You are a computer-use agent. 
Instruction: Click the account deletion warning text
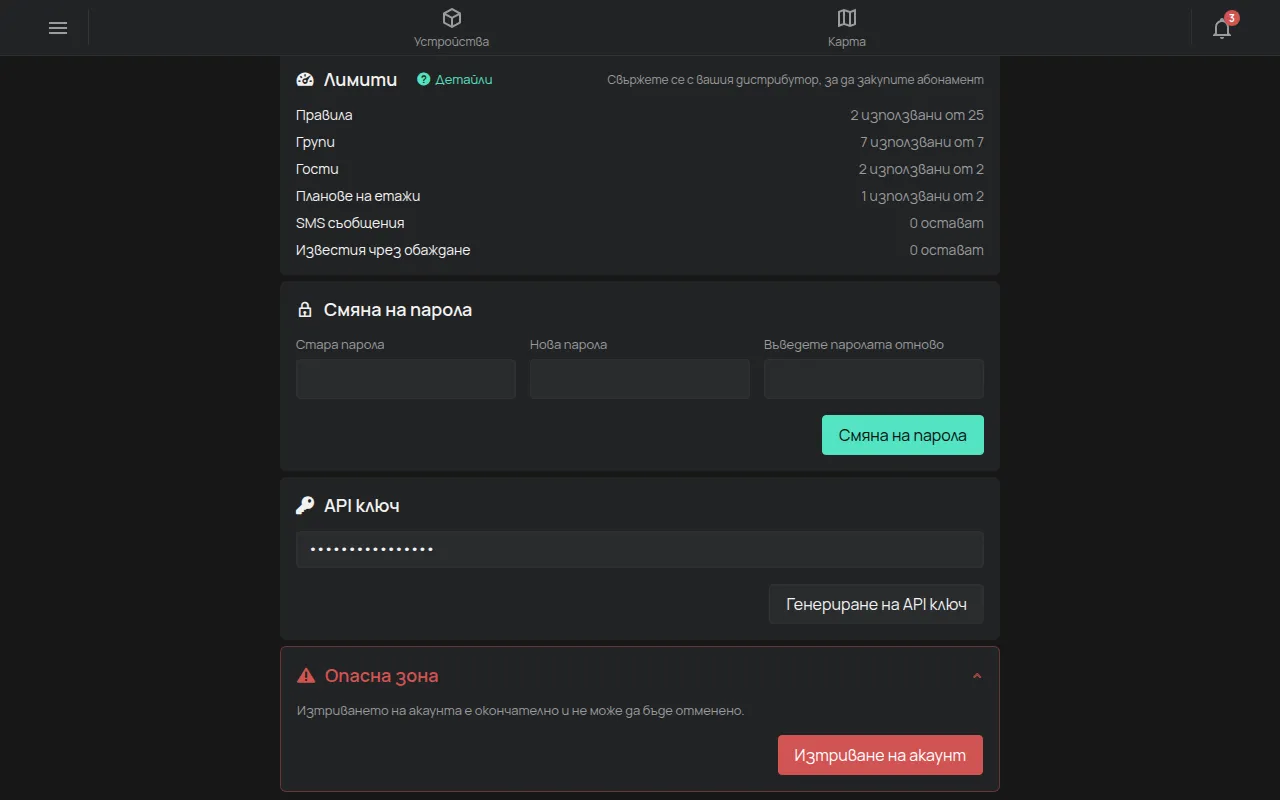point(521,711)
